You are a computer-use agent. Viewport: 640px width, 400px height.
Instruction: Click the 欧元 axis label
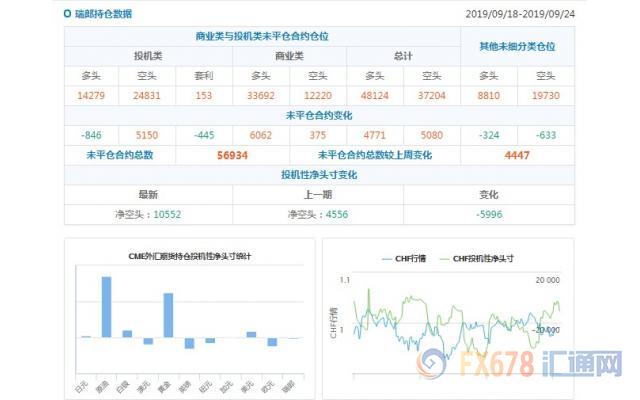point(268,386)
